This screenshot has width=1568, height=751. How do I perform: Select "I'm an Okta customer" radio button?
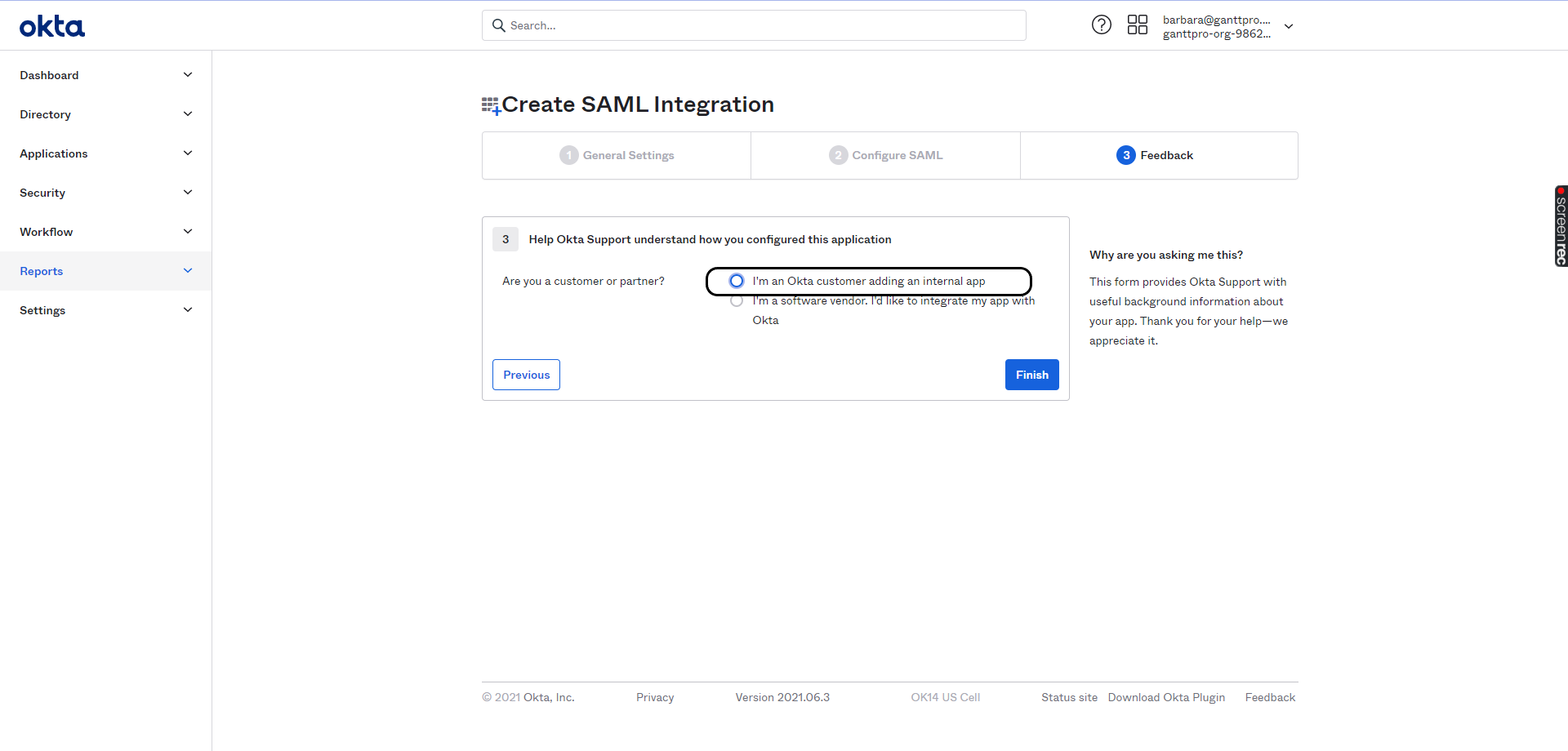point(737,281)
